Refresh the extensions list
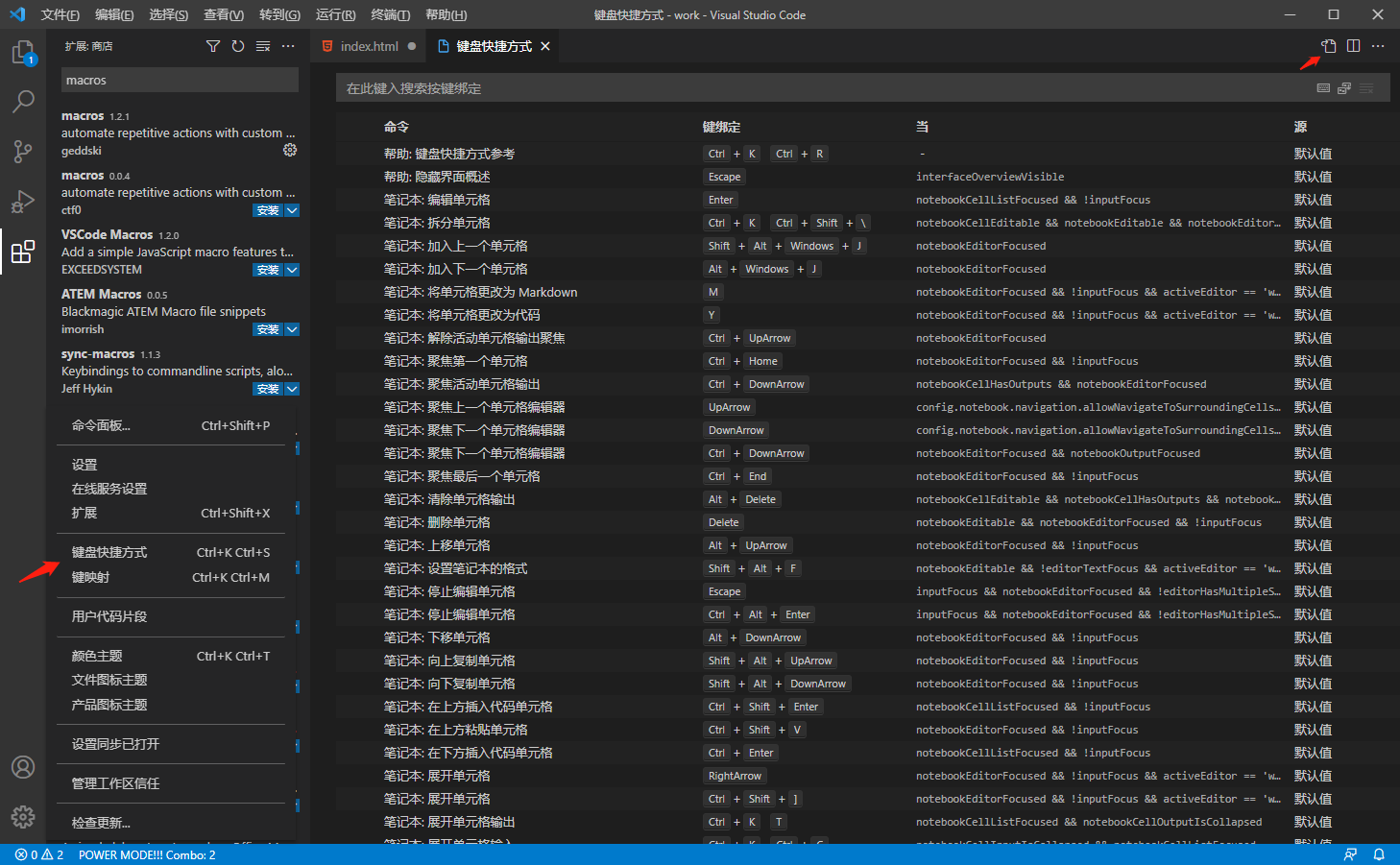 [x=238, y=46]
